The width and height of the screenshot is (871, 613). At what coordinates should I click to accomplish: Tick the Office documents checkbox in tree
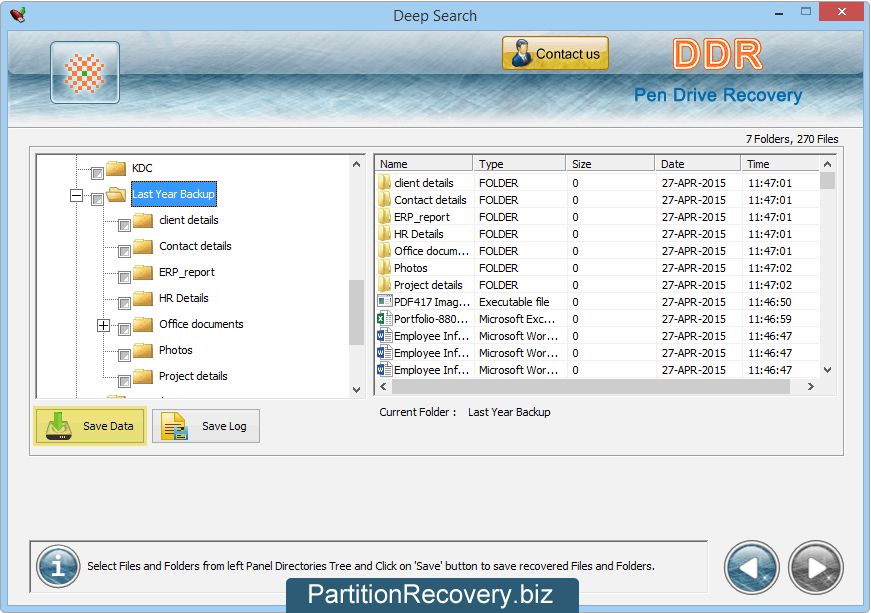click(x=124, y=330)
